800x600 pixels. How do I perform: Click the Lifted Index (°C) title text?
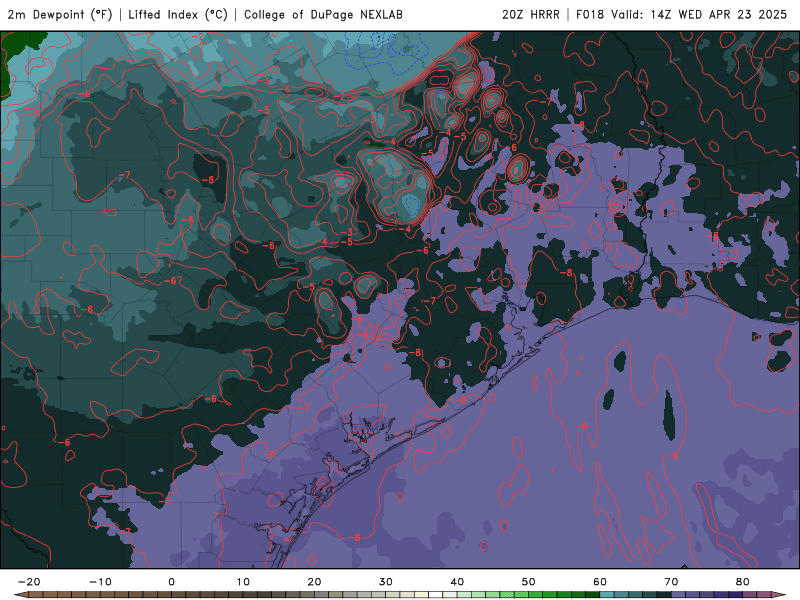pyautogui.click(x=178, y=14)
